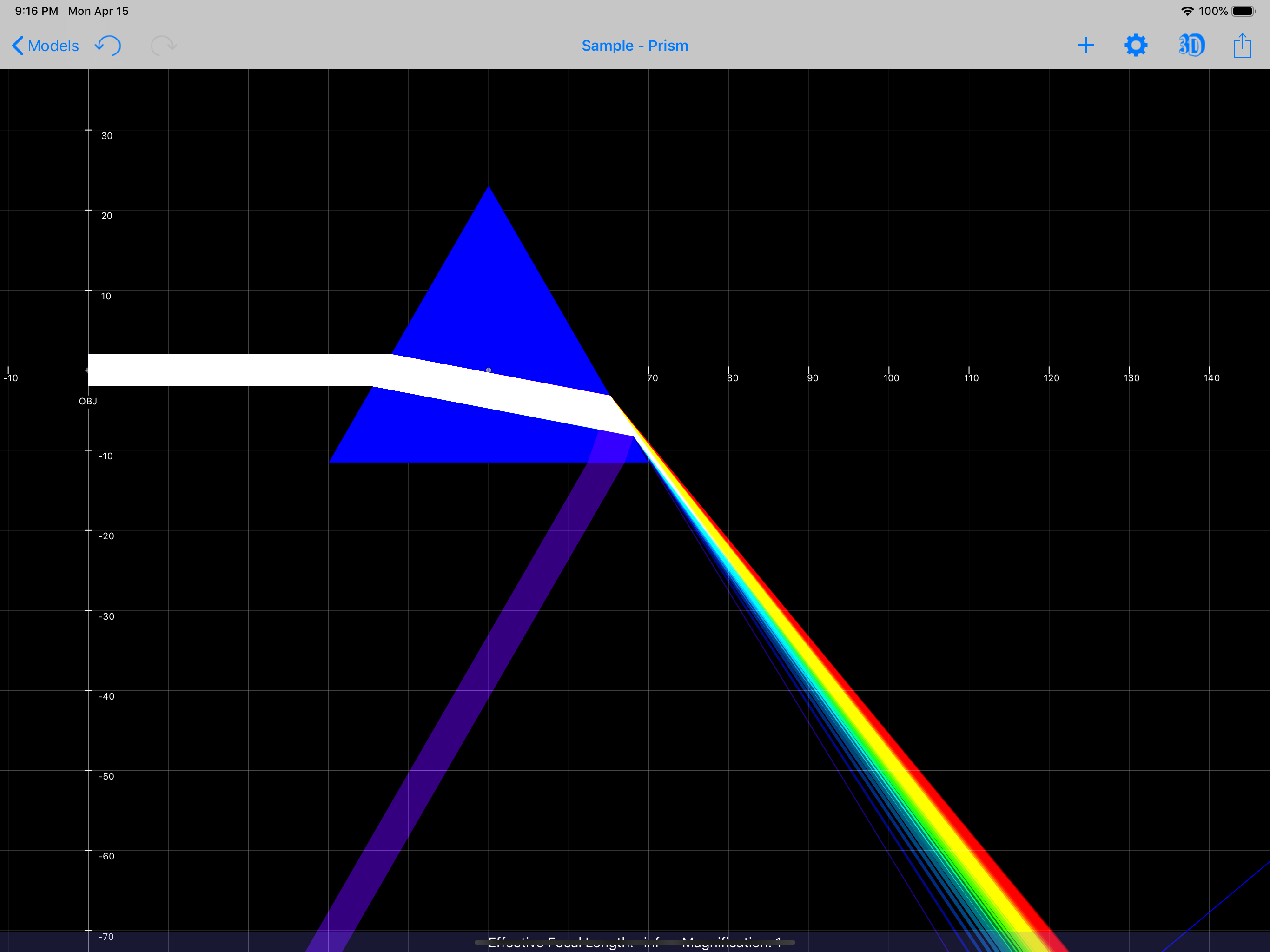Tap the -40 label on vertical axis
The image size is (1270, 952).
coord(106,696)
